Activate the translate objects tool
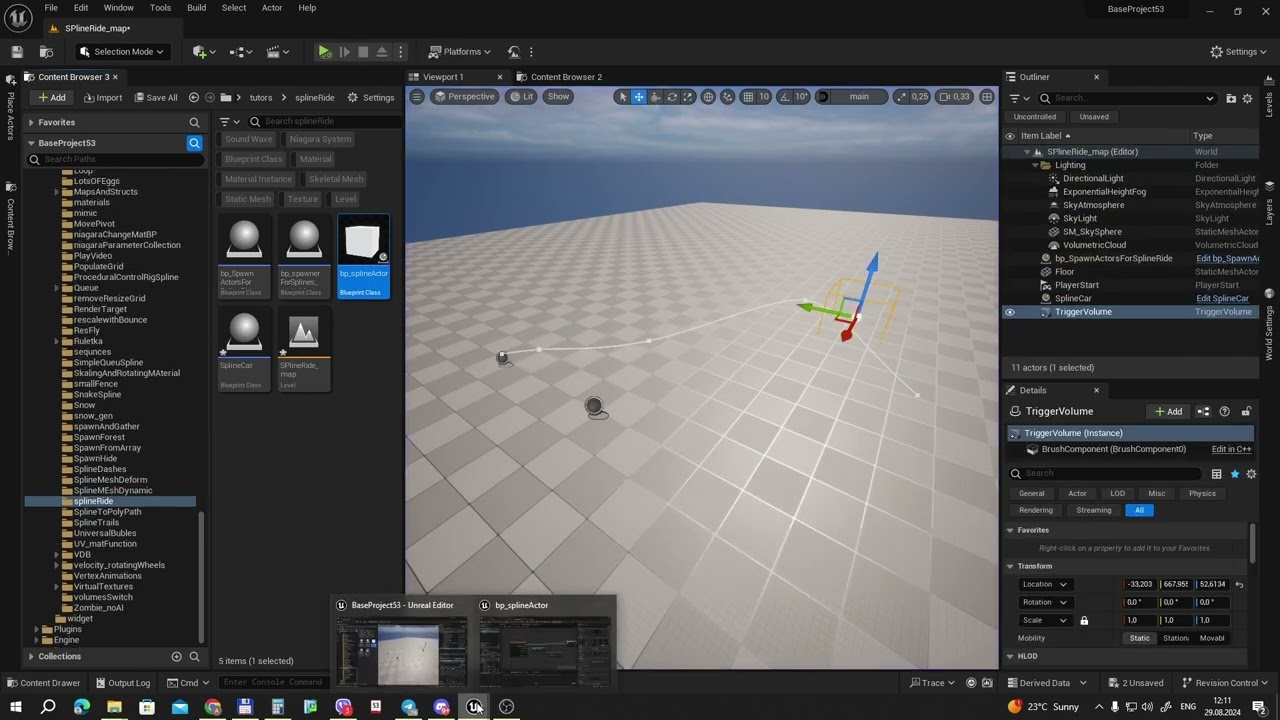This screenshot has height=720, width=1280. 638,97
